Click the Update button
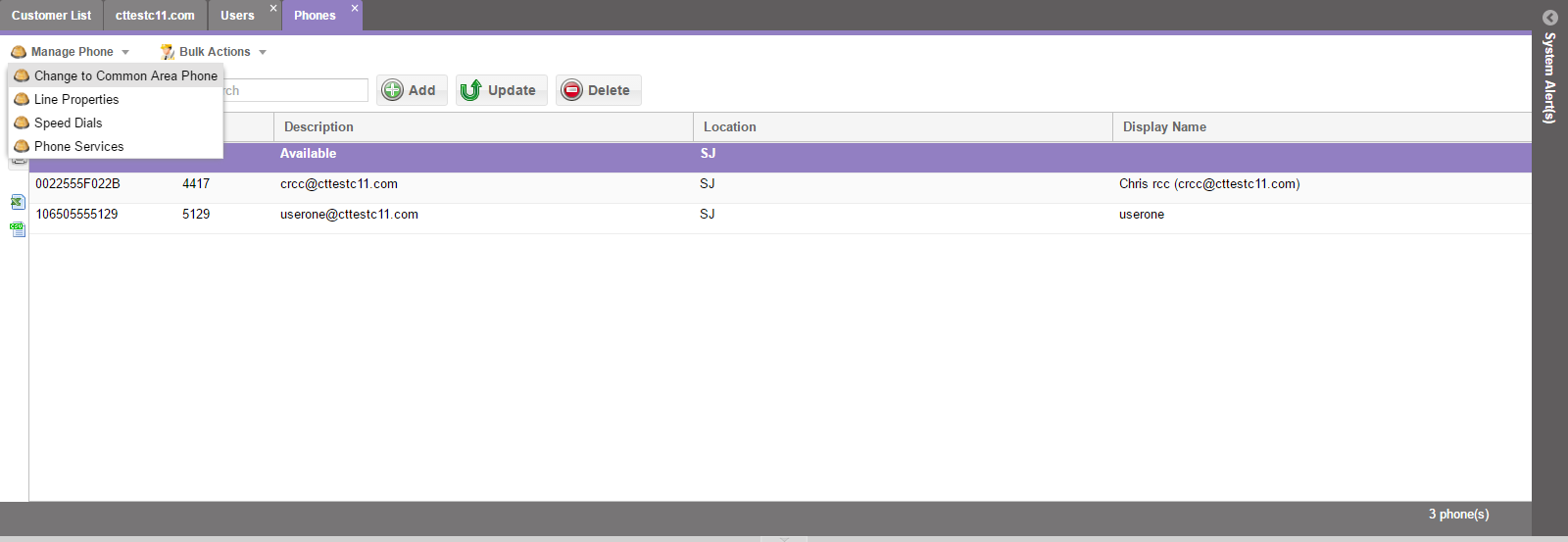Image resolution: width=1568 pixels, height=542 pixels. click(501, 90)
